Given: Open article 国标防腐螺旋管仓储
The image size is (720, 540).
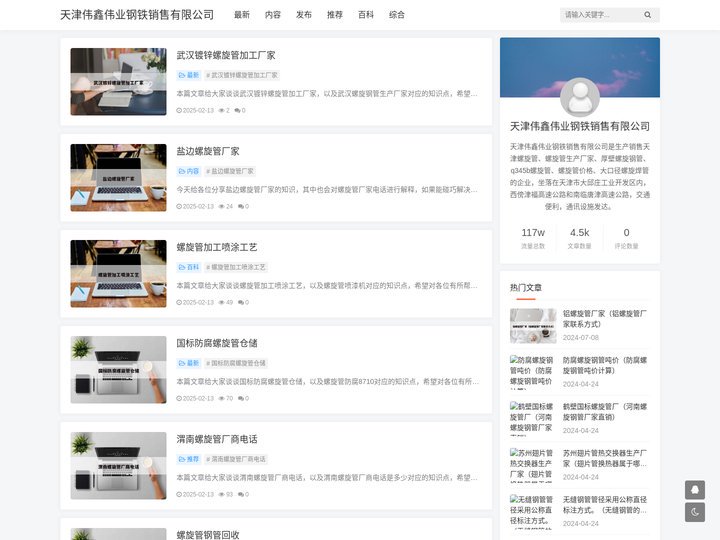Looking at the screenshot, I should point(217,343).
